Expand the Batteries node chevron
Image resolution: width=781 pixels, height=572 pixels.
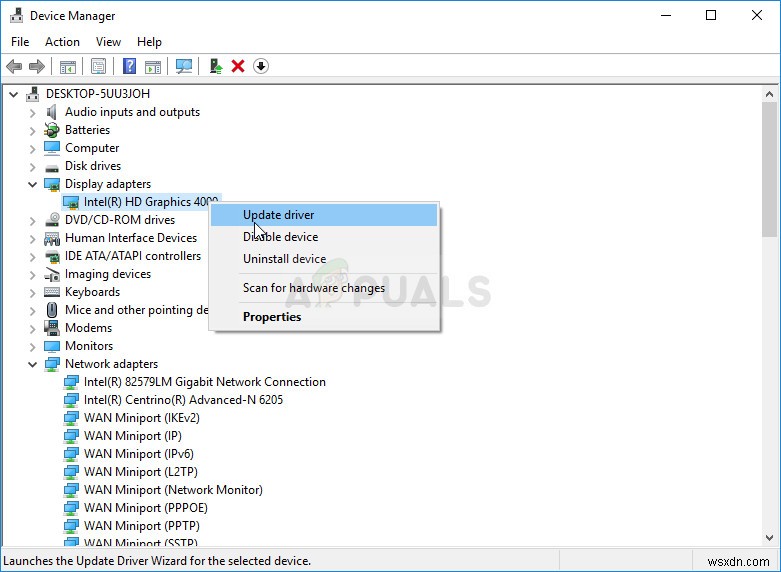[x=32, y=131]
